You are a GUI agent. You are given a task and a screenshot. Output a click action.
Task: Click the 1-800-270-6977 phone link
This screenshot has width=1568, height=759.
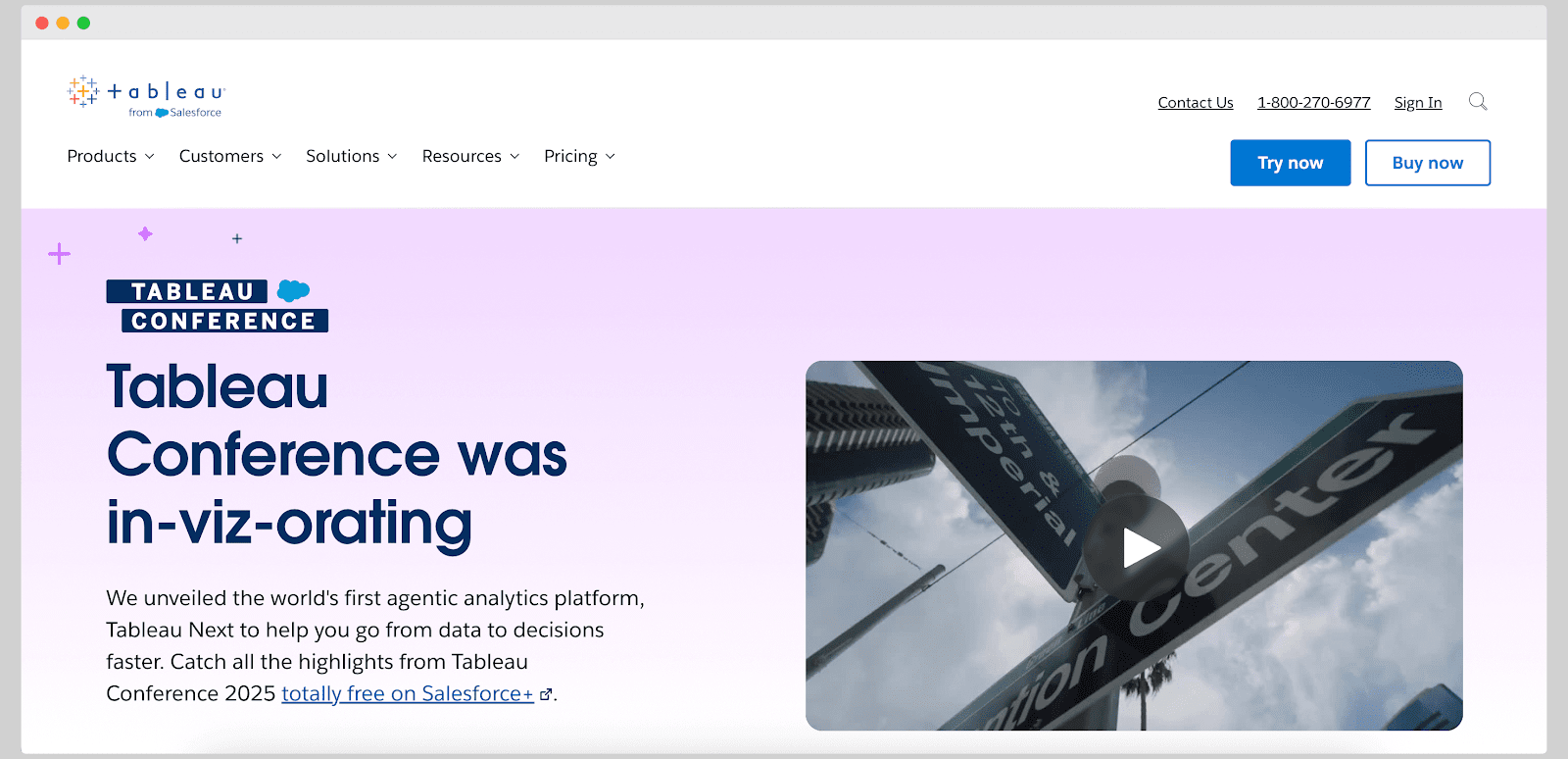point(1314,102)
